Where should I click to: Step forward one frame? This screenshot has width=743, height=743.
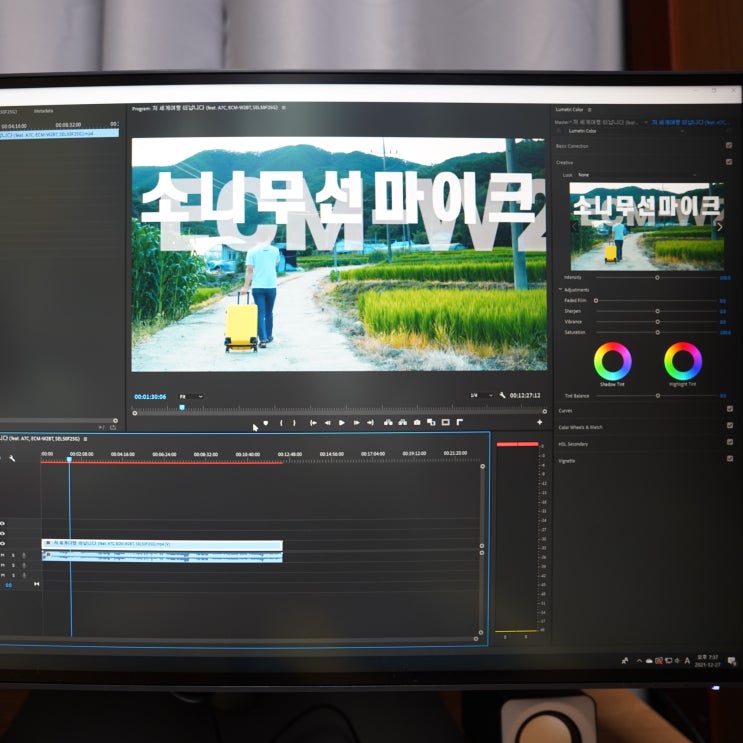[x=356, y=423]
